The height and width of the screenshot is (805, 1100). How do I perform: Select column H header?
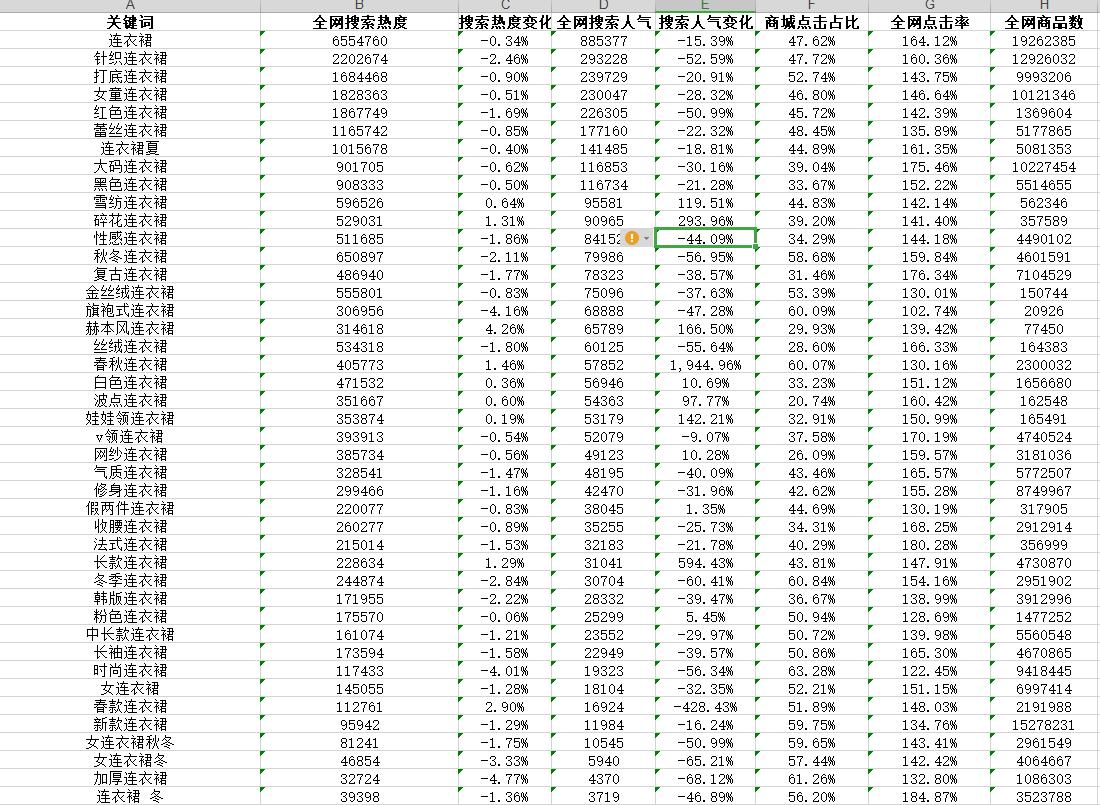click(1044, 6)
